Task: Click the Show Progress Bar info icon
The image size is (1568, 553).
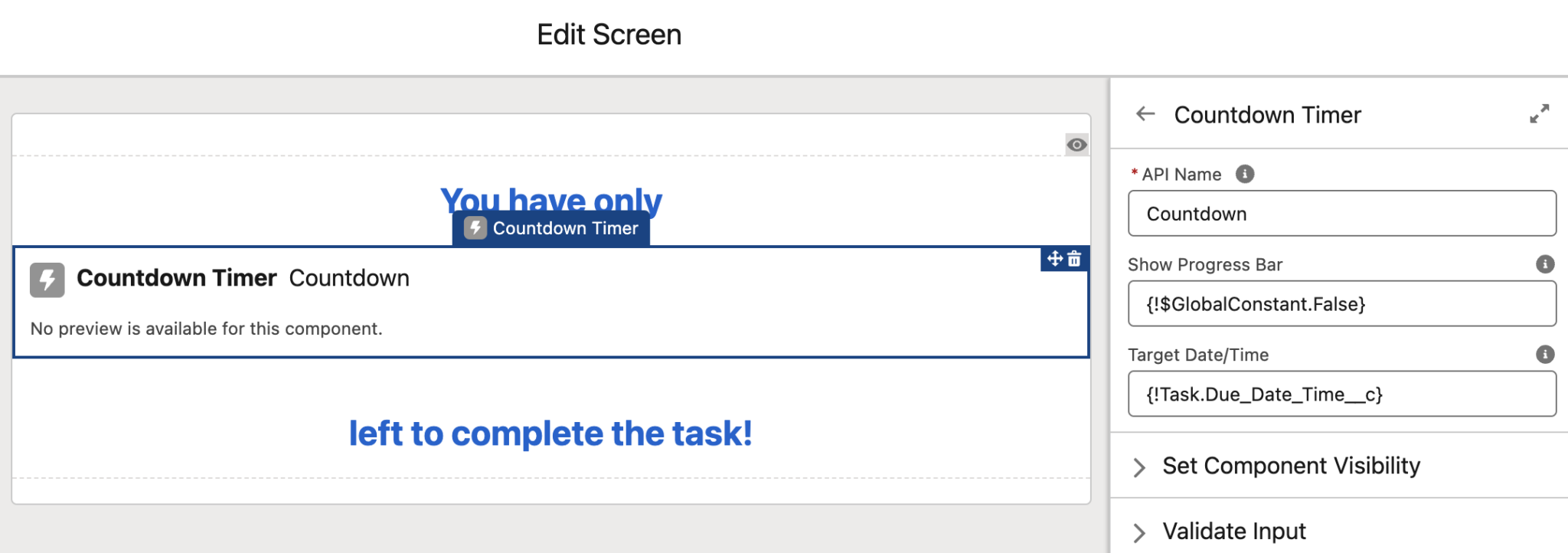Action: (x=1545, y=264)
